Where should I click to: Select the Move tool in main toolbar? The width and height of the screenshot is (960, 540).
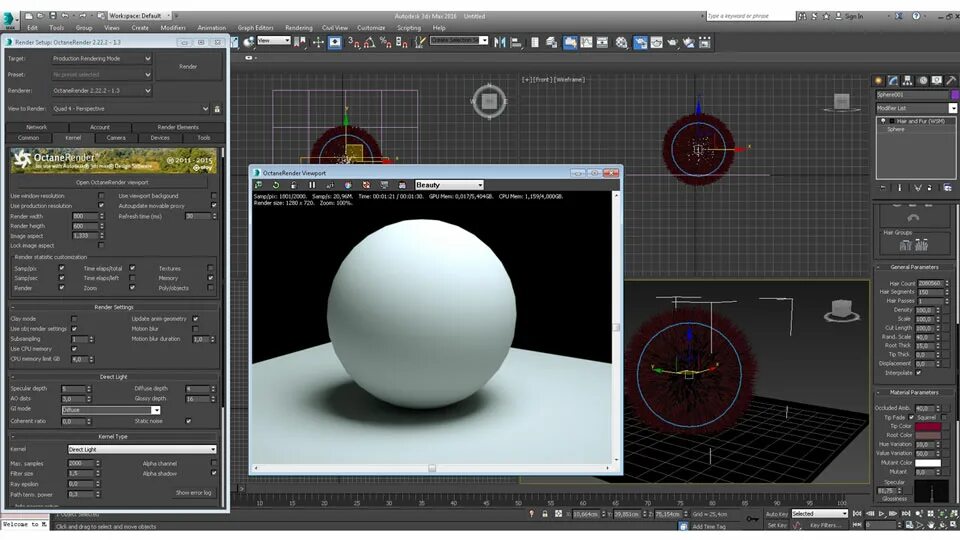[318, 42]
